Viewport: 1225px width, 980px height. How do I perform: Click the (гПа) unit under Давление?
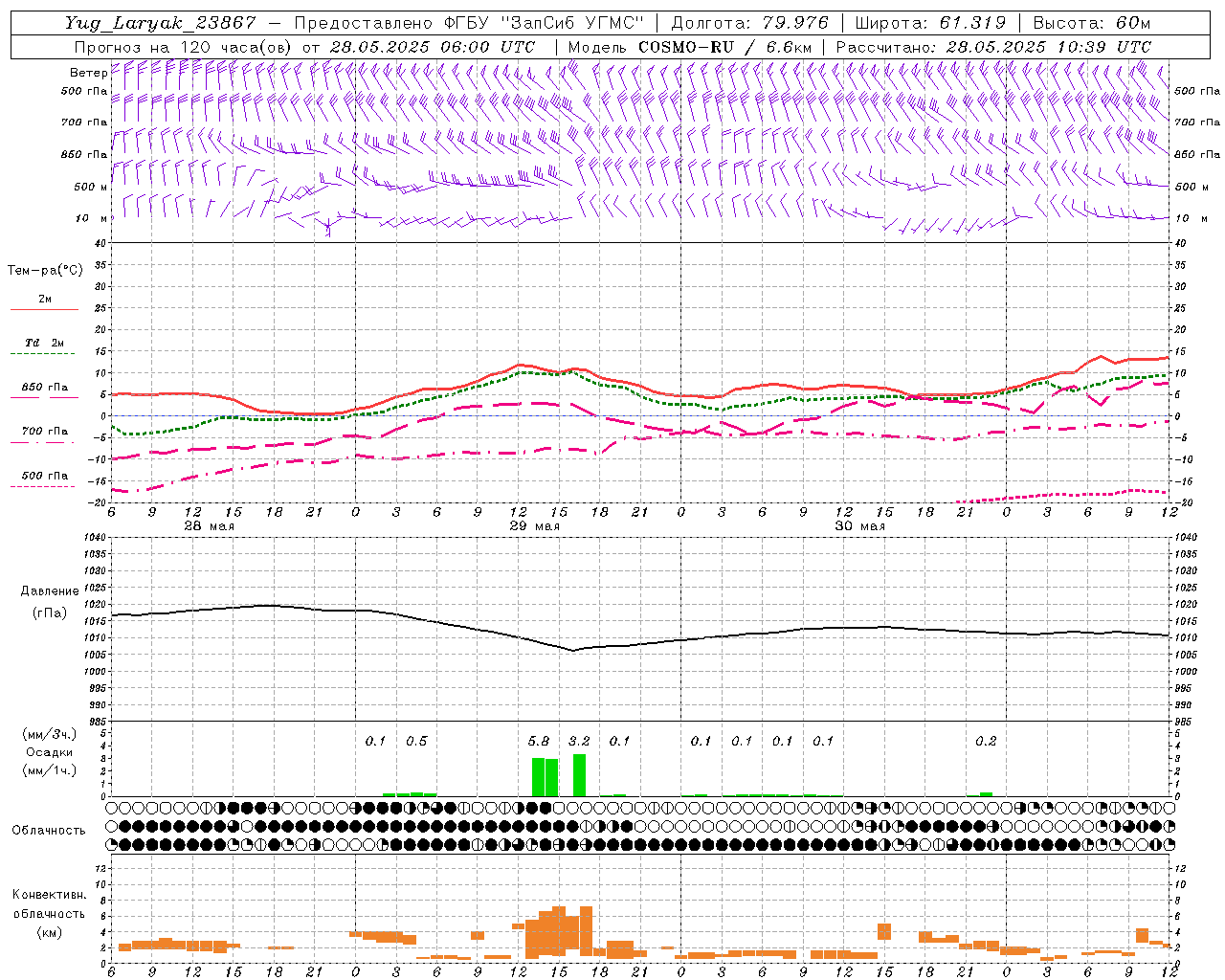pyautogui.click(x=50, y=612)
